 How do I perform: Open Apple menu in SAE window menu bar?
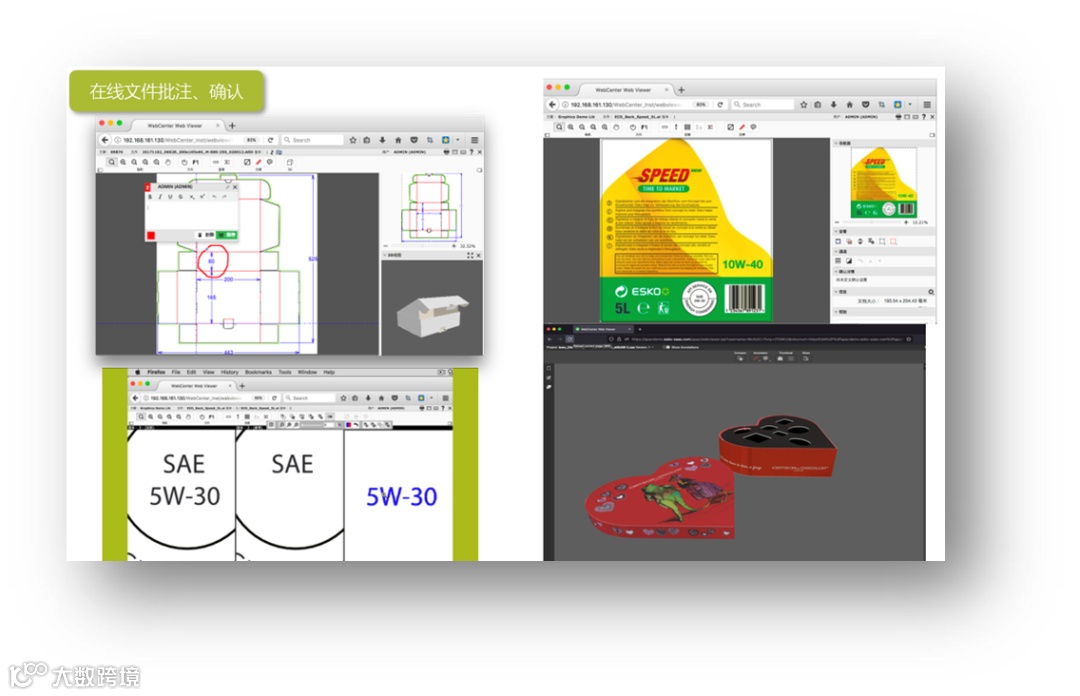(138, 372)
